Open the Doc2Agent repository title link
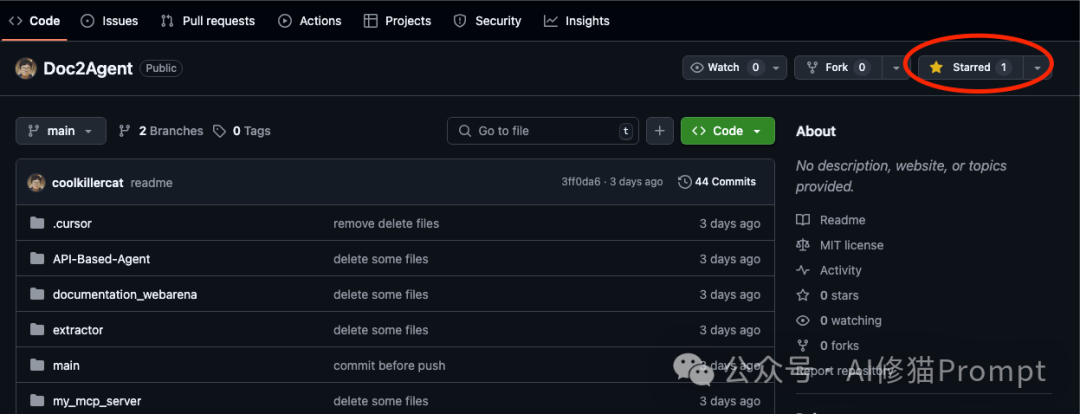This screenshot has height=414, width=1080. click(x=87, y=68)
